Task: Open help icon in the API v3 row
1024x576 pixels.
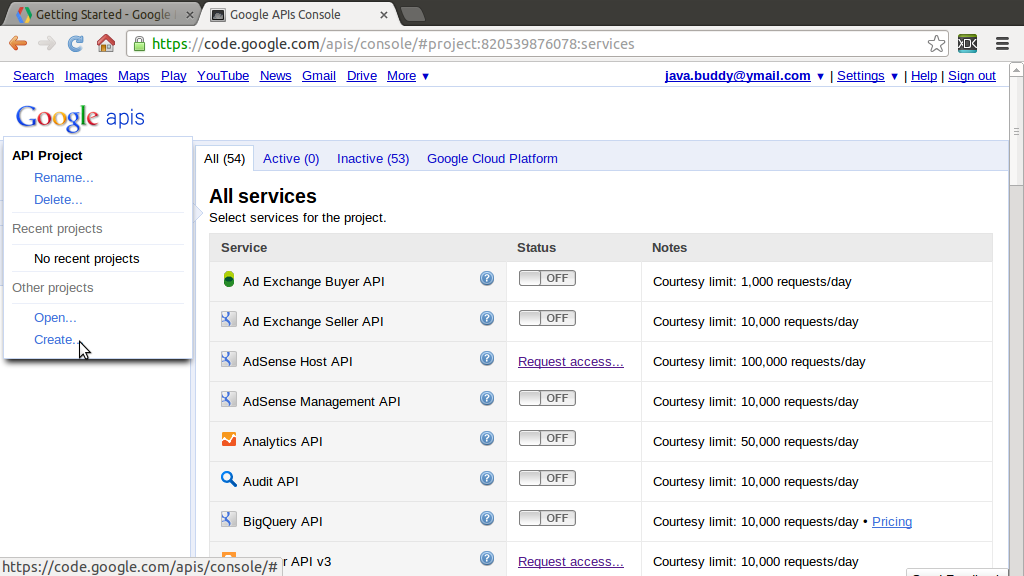Action: (487, 558)
